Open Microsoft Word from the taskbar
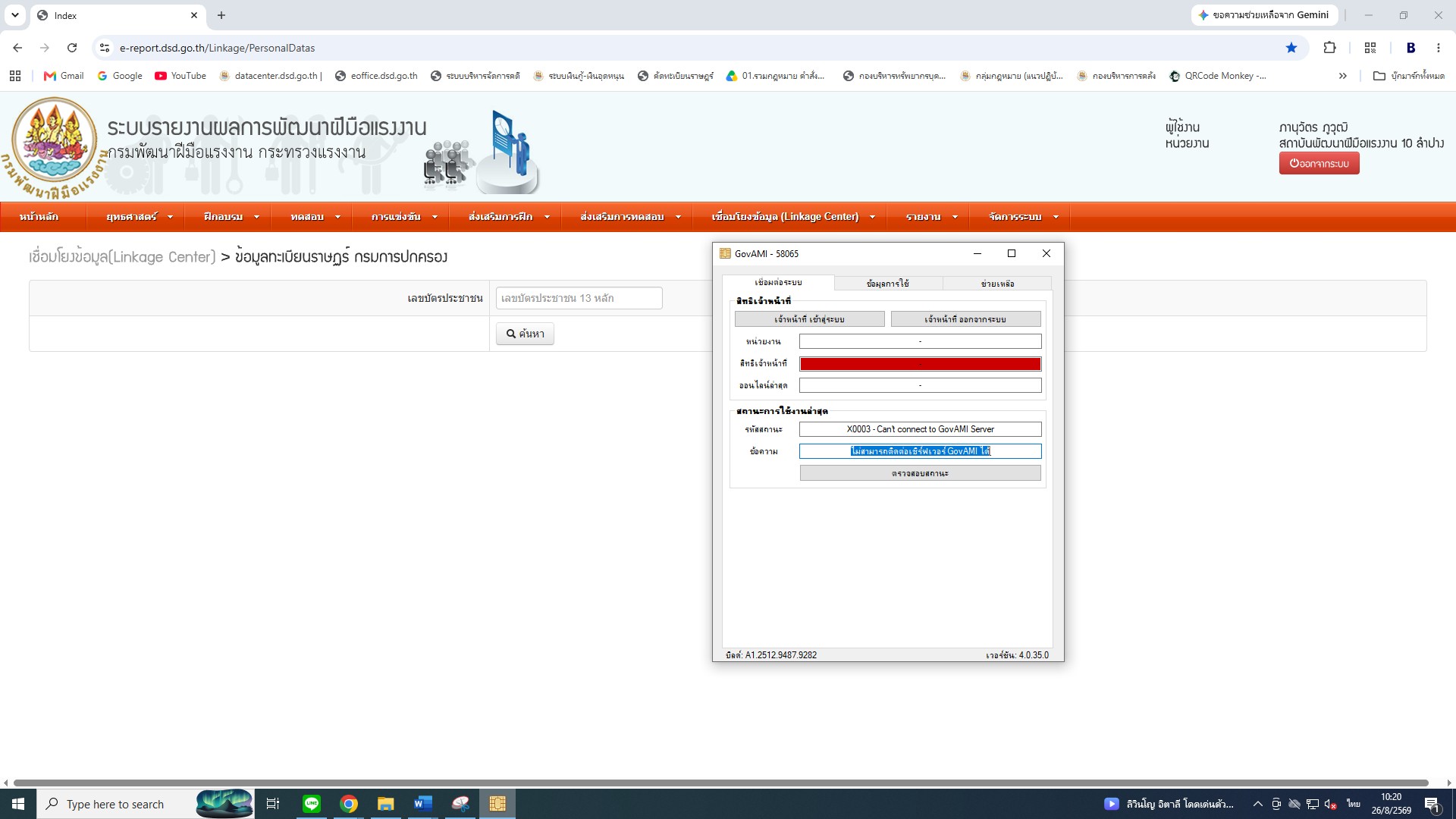1456x819 pixels. tap(423, 804)
